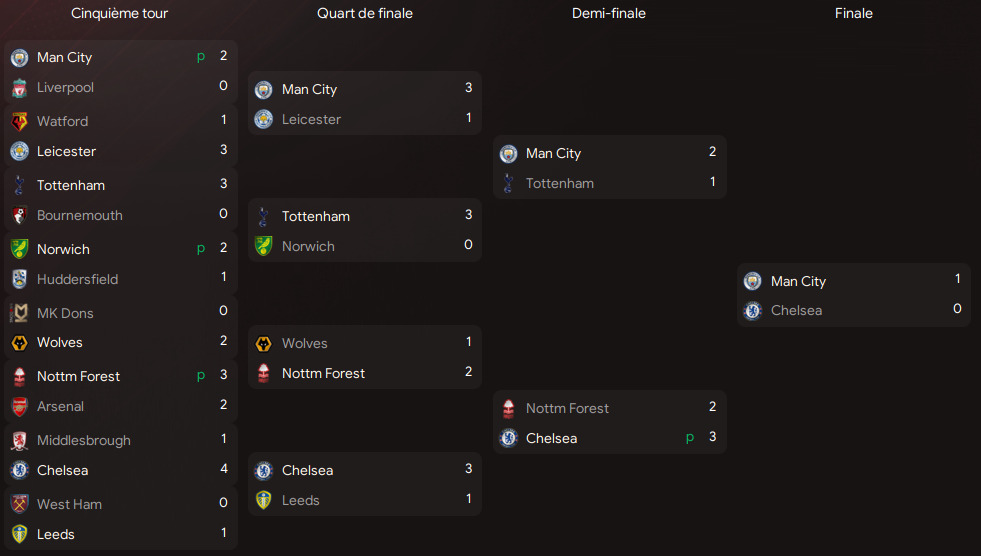Click Leicester team name in the Quart de finale

coord(311,119)
